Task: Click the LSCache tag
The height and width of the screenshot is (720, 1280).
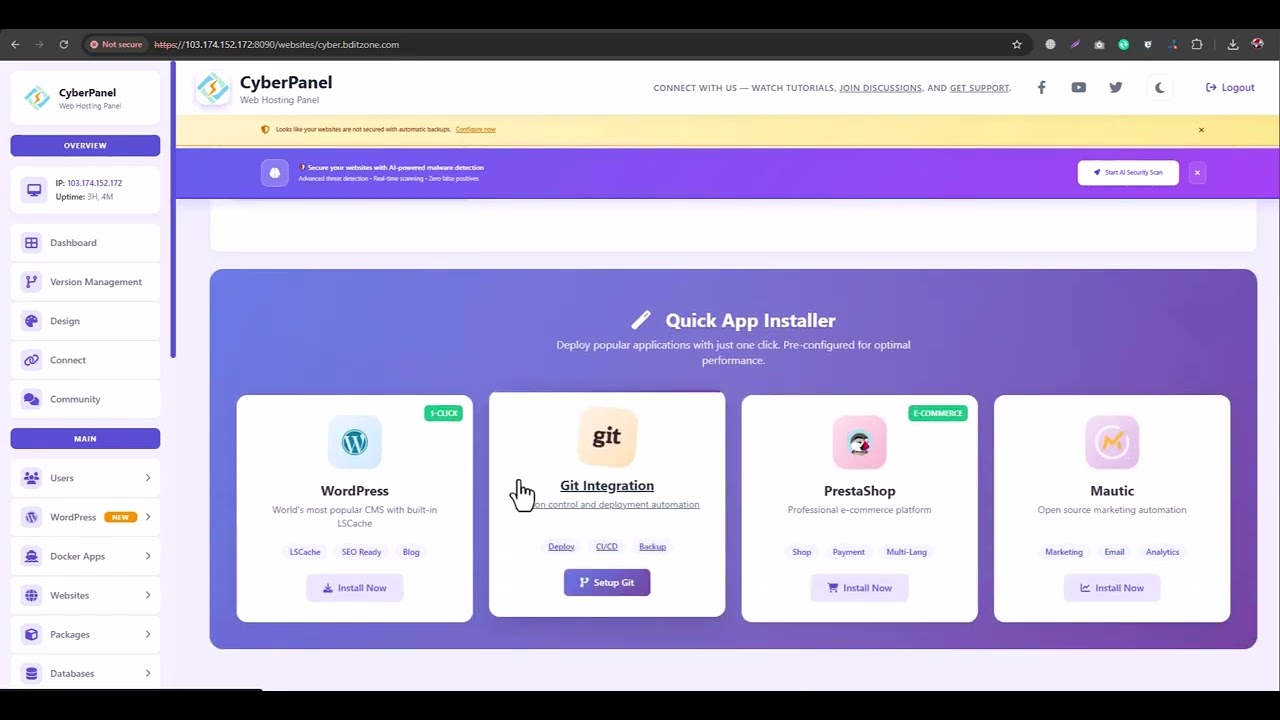Action: [x=305, y=552]
